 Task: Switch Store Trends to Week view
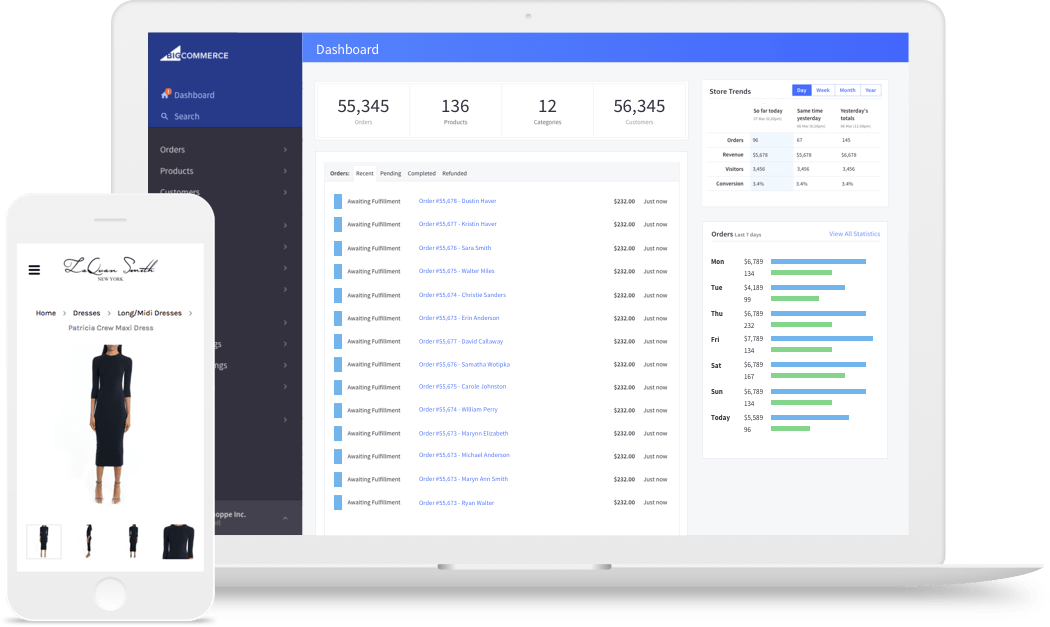pyautogui.click(x=824, y=90)
